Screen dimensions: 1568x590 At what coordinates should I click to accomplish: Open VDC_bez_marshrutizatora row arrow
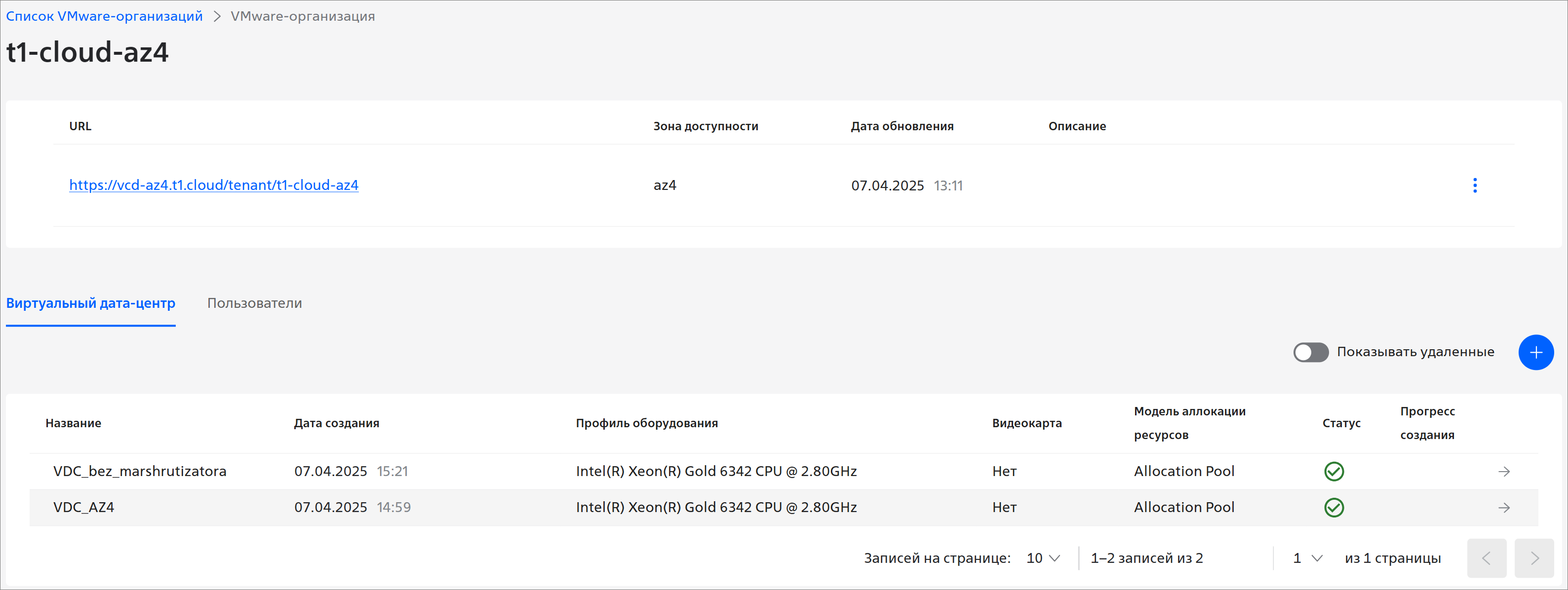[x=1503, y=472]
